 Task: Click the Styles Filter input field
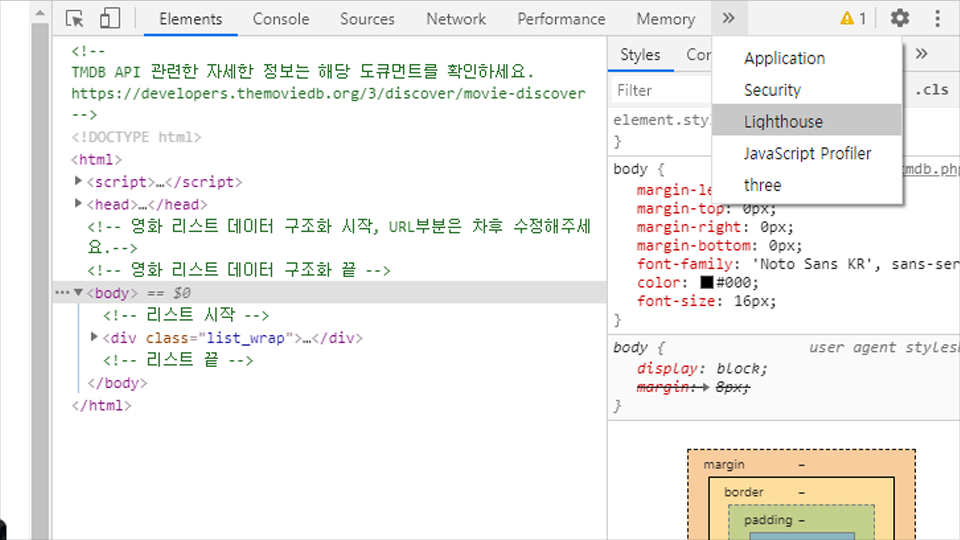[662, 90]
